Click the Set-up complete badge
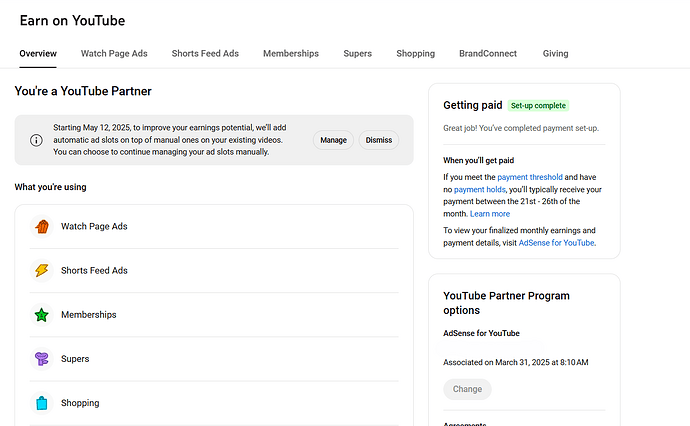The image size is (690, 426). (x=538, y=106)
